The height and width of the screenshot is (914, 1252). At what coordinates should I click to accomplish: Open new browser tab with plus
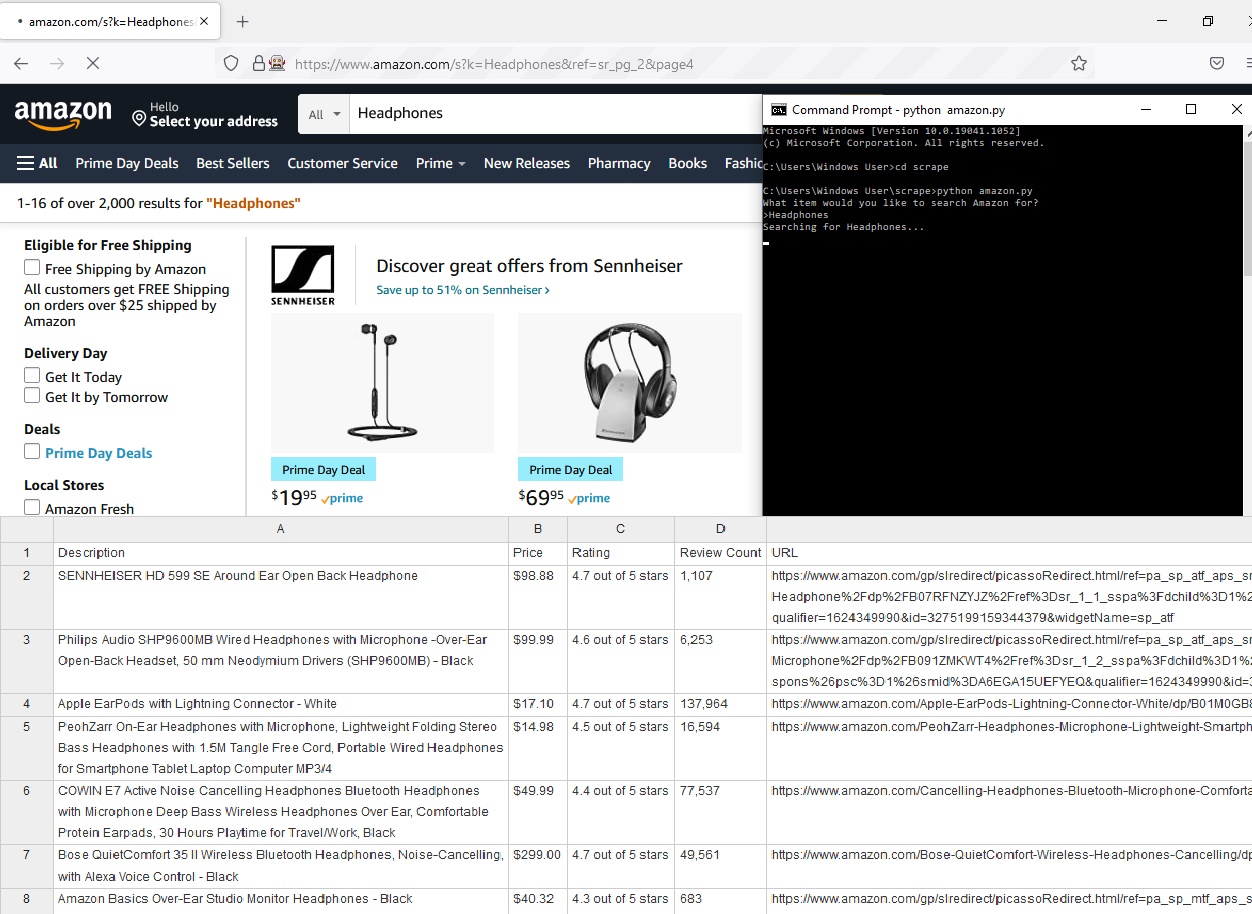coord(242,21)
